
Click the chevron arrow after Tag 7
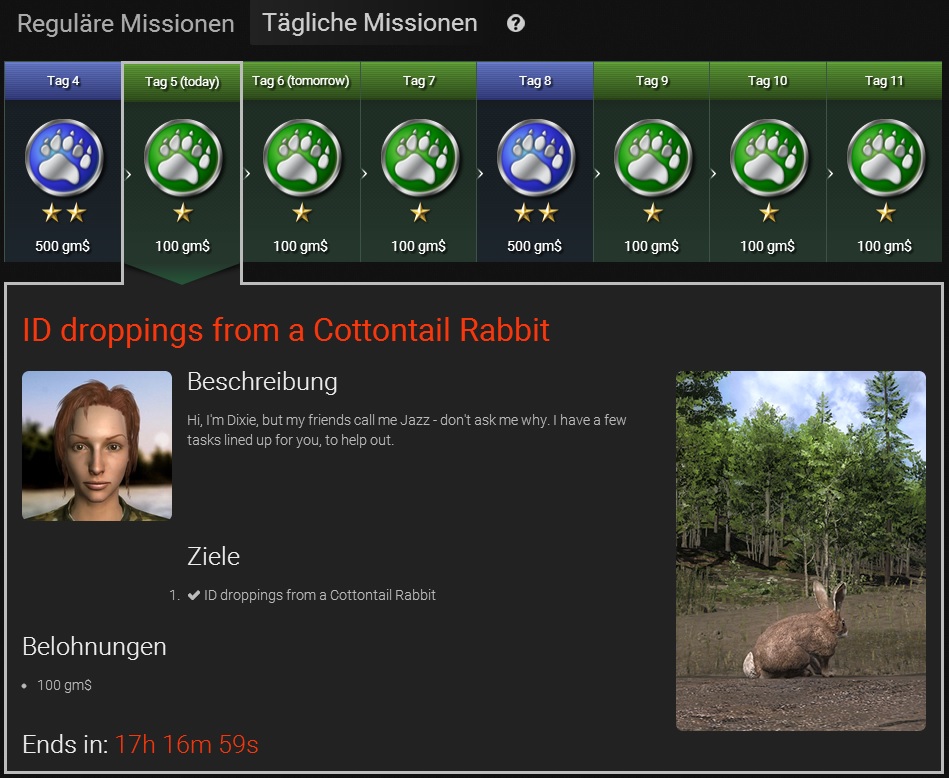(480, 174)
